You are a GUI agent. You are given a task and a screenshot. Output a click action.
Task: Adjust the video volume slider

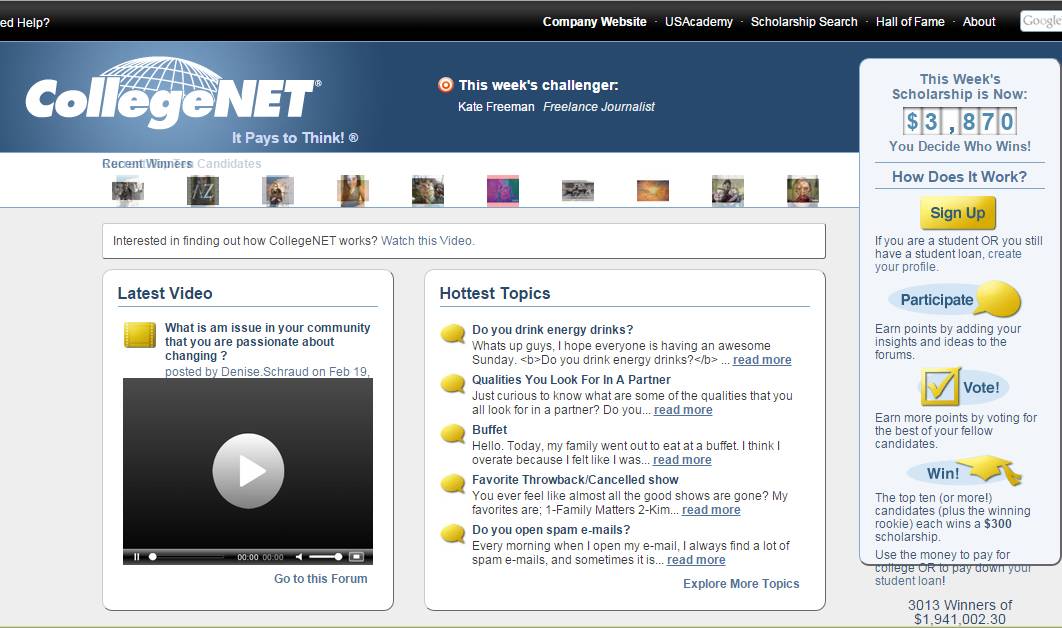point(325,557)
